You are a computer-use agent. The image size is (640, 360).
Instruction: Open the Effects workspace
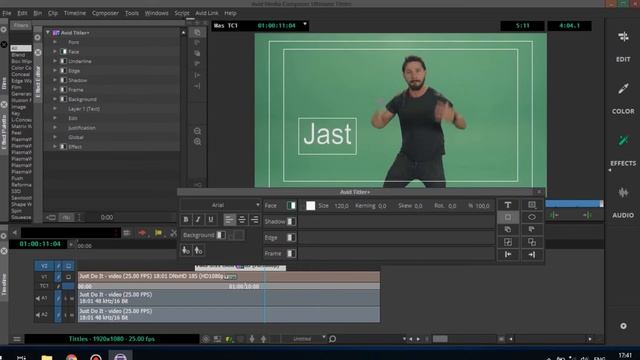[623, 150]
